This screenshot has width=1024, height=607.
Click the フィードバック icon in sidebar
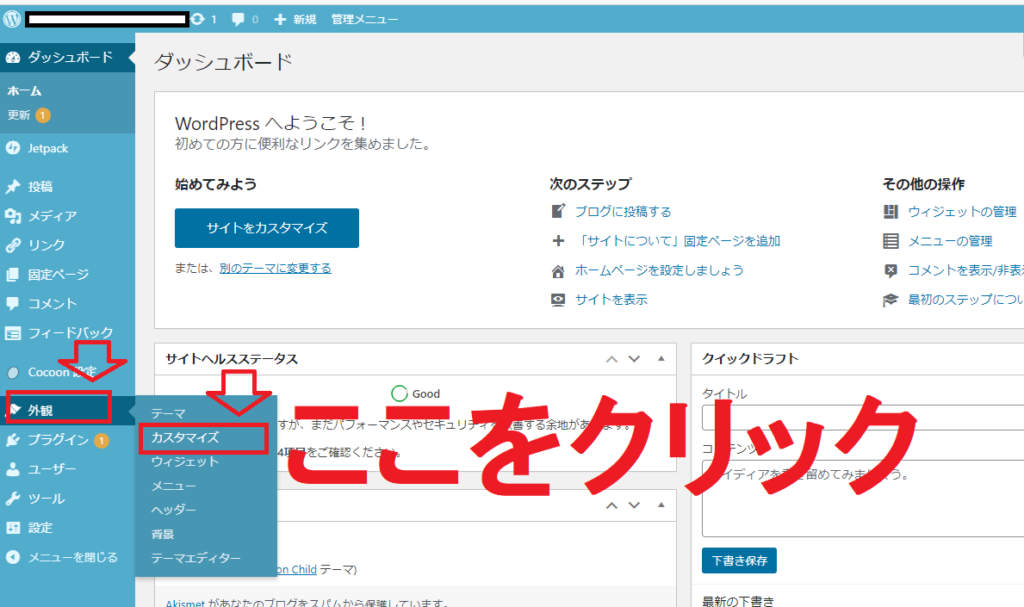[12, 333]
